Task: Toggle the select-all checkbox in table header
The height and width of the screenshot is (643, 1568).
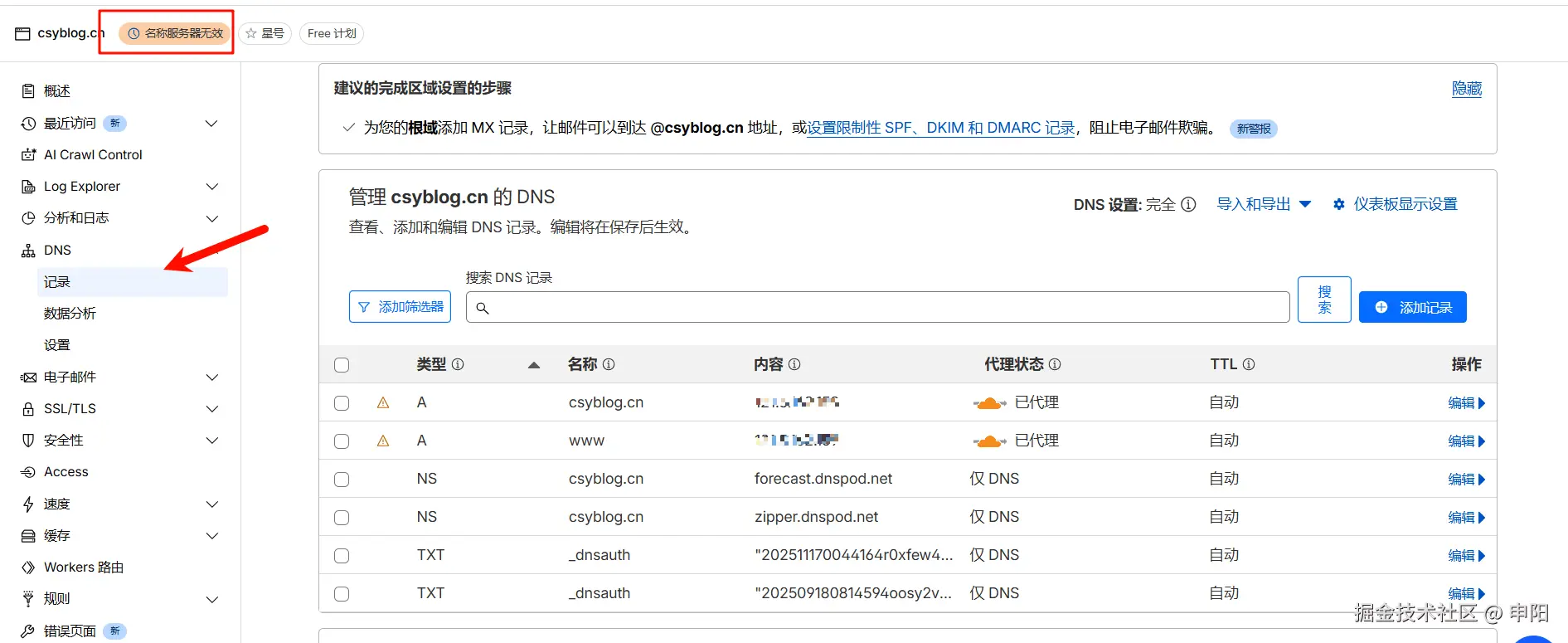Action: [x=342, y=365]
